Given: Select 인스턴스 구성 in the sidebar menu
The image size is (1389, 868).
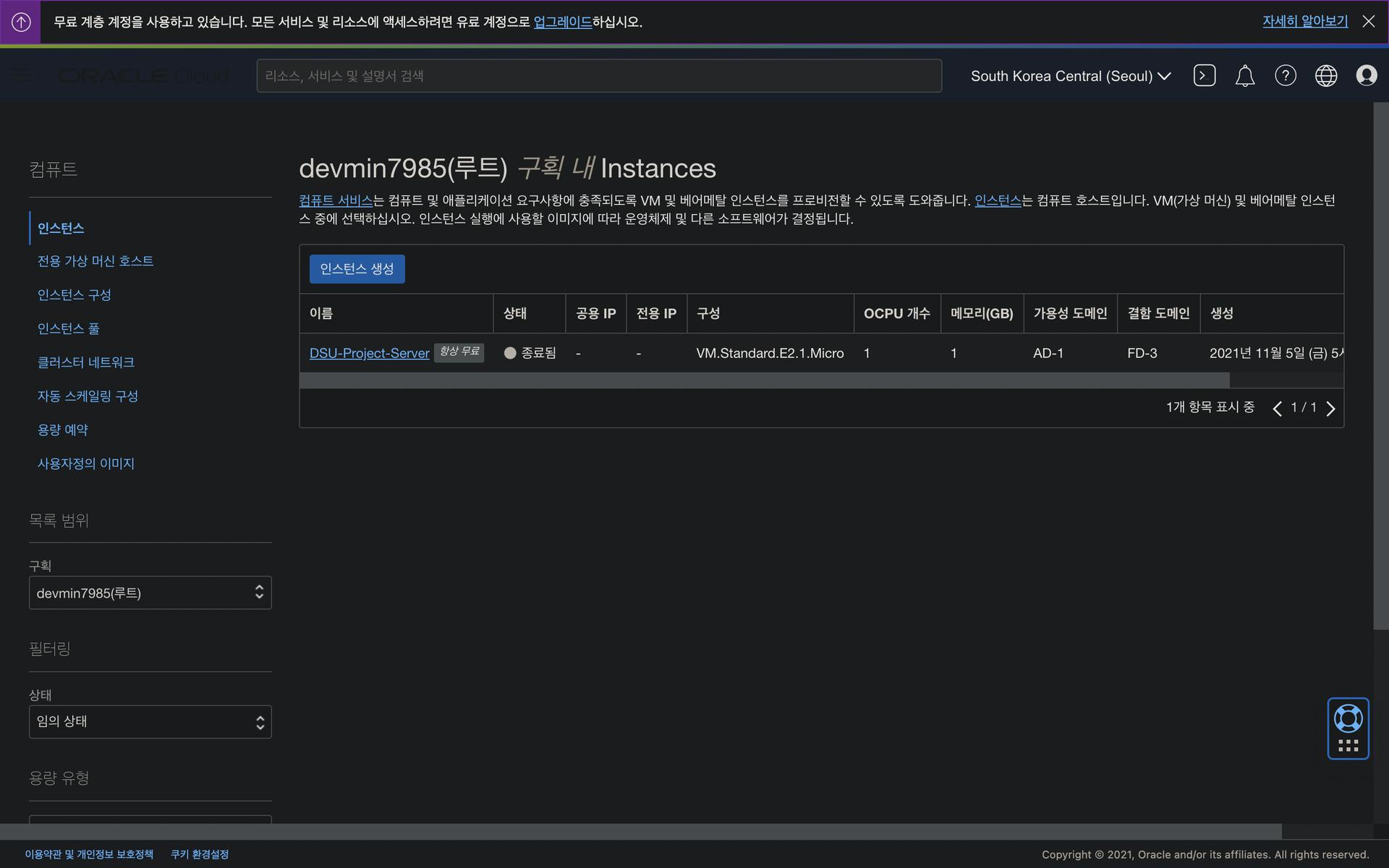Looking at the screenshot, I should tap(74, 295).
